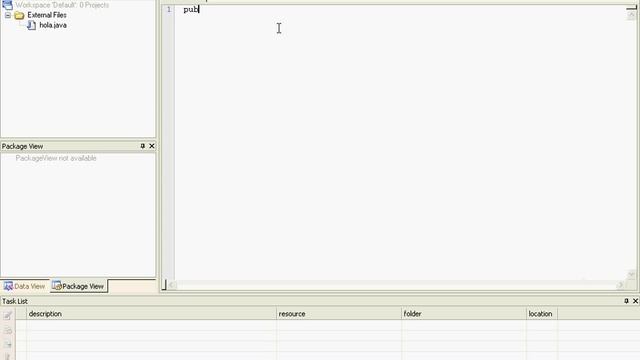Click the Task List panel title
The width and height of the screenshot is (640, 360).
point(15,301)
